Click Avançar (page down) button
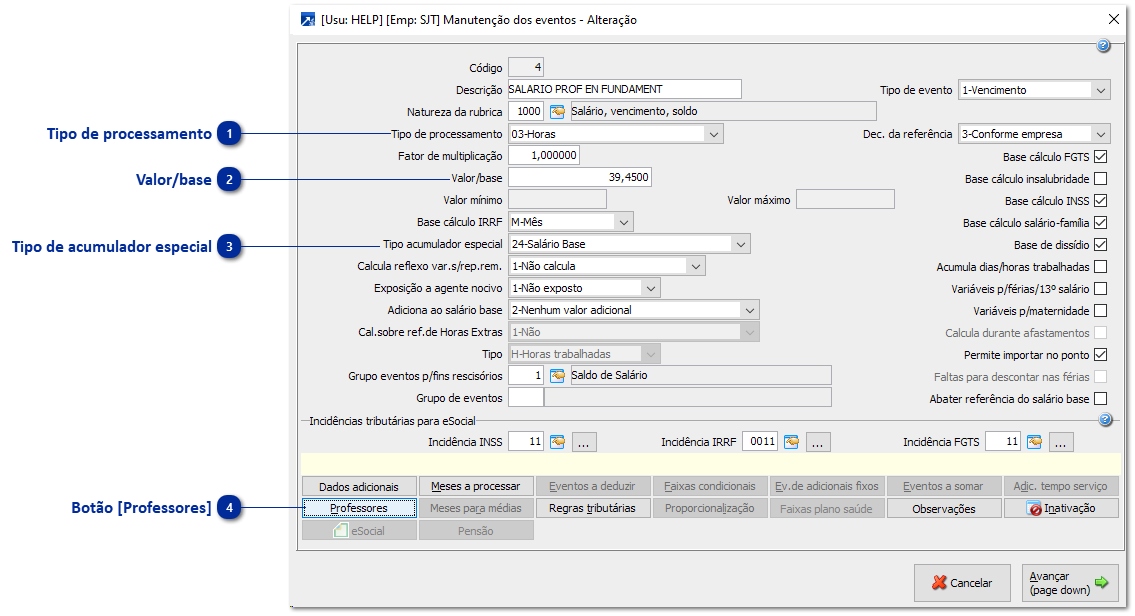This screenshot has width=1135, height=616. 1070,583
